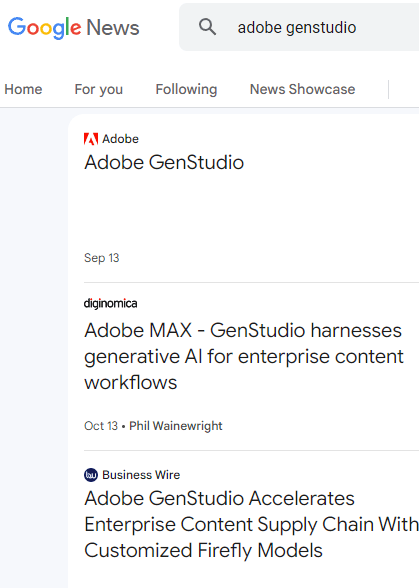
Task: Click author name Phil Wainewright
Action: (x=176, y=426)
